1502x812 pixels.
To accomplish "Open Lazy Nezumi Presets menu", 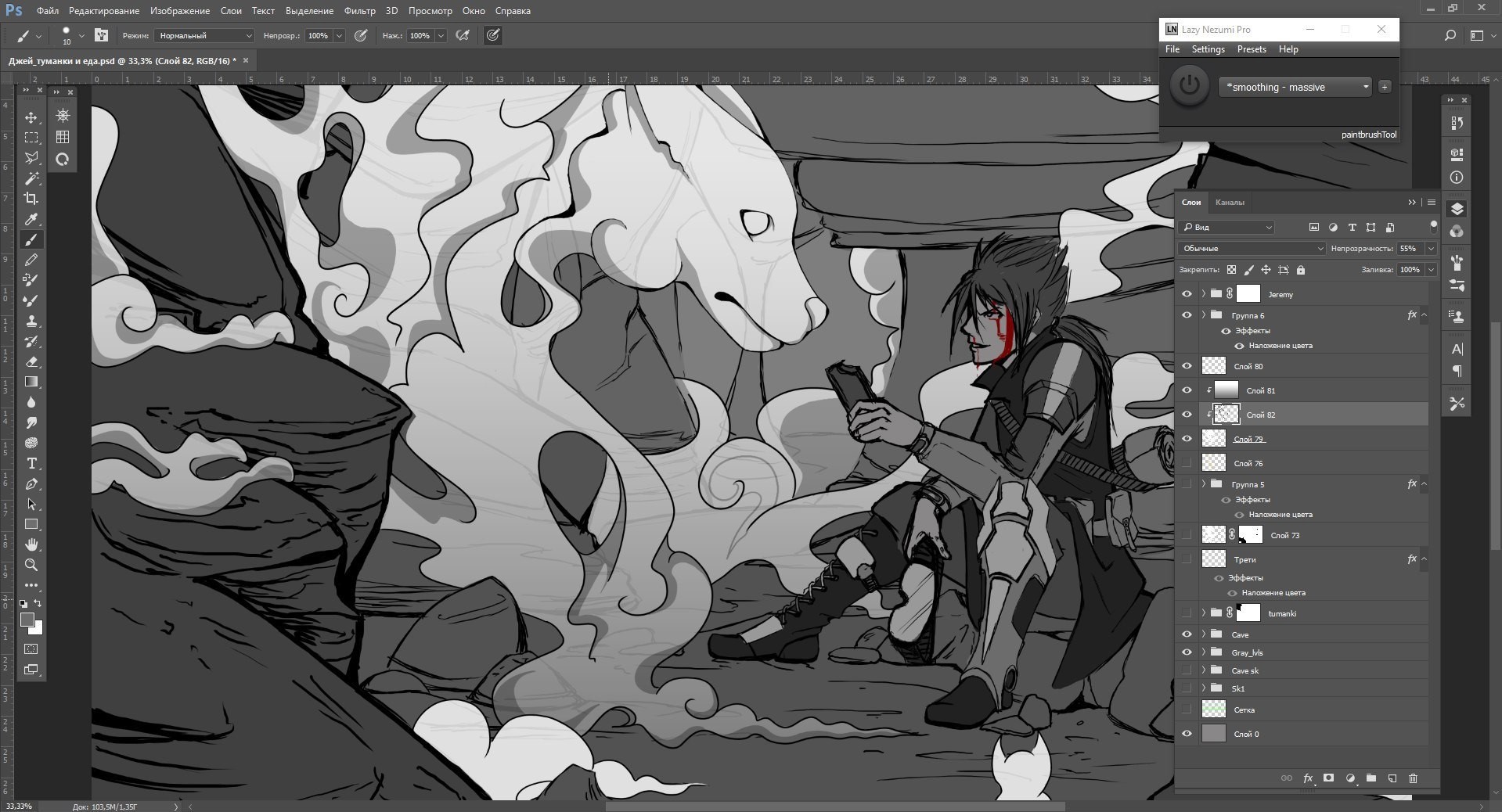I will tap(1251, 49).
